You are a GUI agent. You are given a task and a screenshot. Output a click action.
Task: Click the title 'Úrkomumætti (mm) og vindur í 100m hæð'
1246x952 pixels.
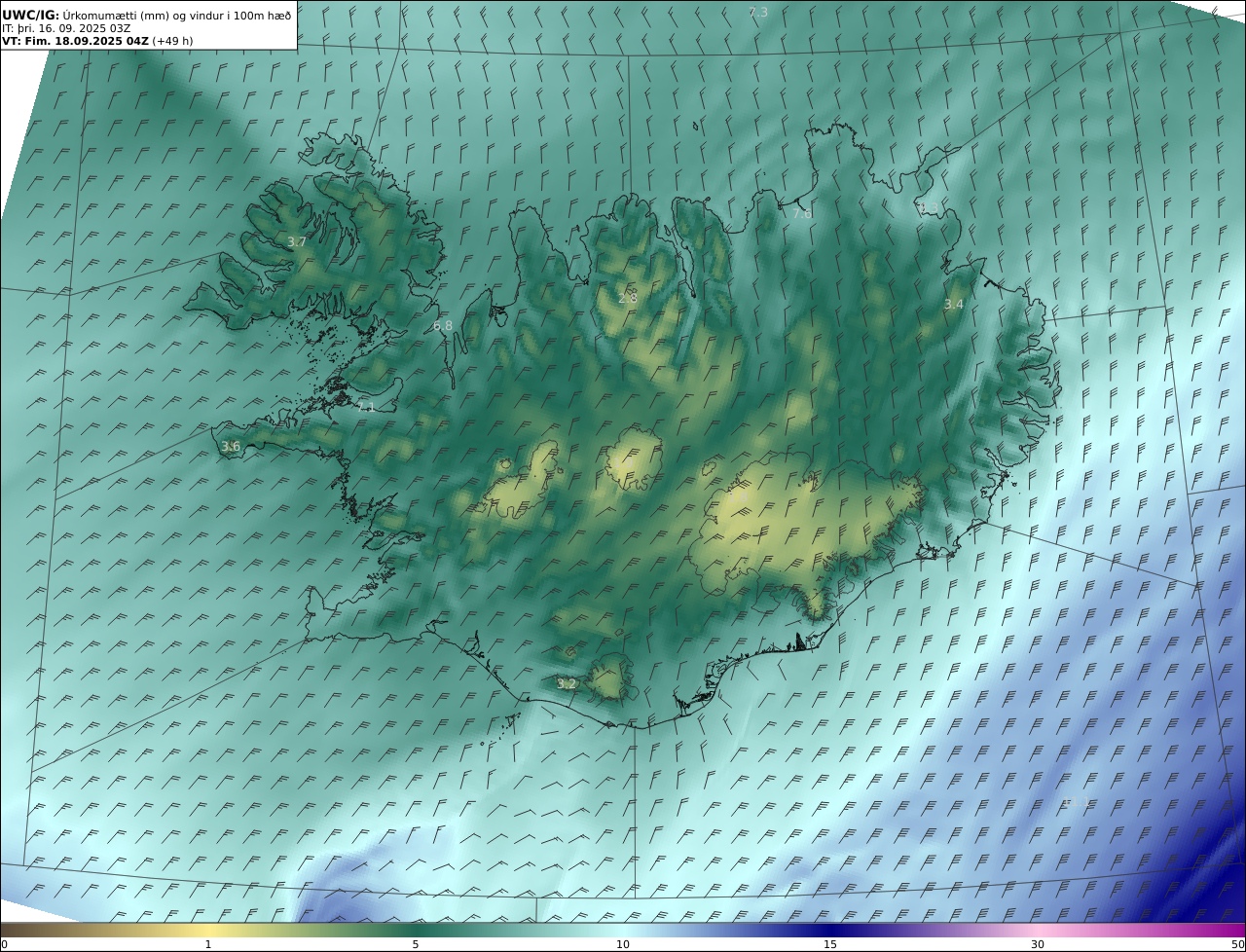(x=176, y=15)
